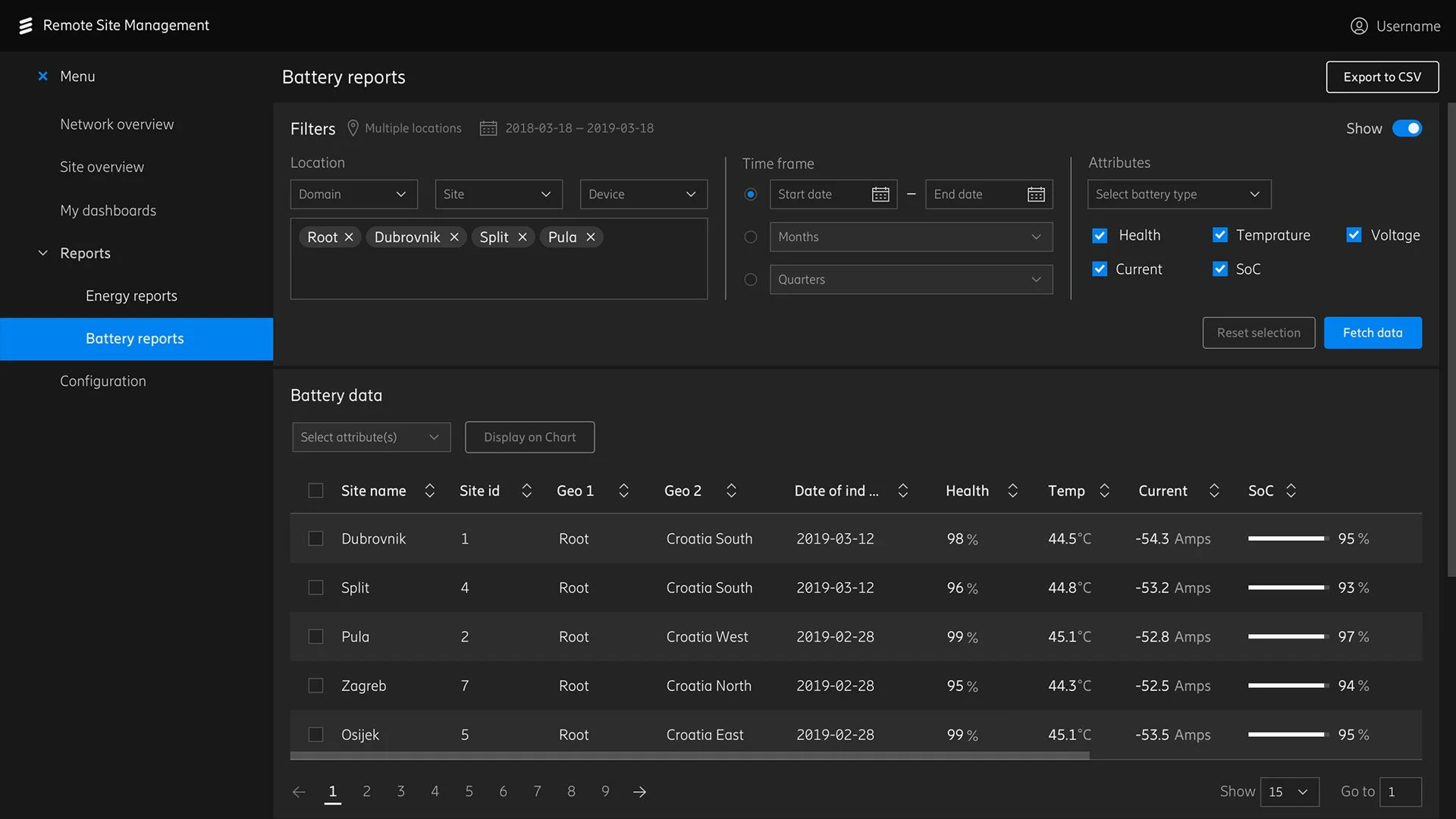This screenshot has width=1456, height=819.
Task: Remove the Pula location tag
Action: [x=591, y=237]
